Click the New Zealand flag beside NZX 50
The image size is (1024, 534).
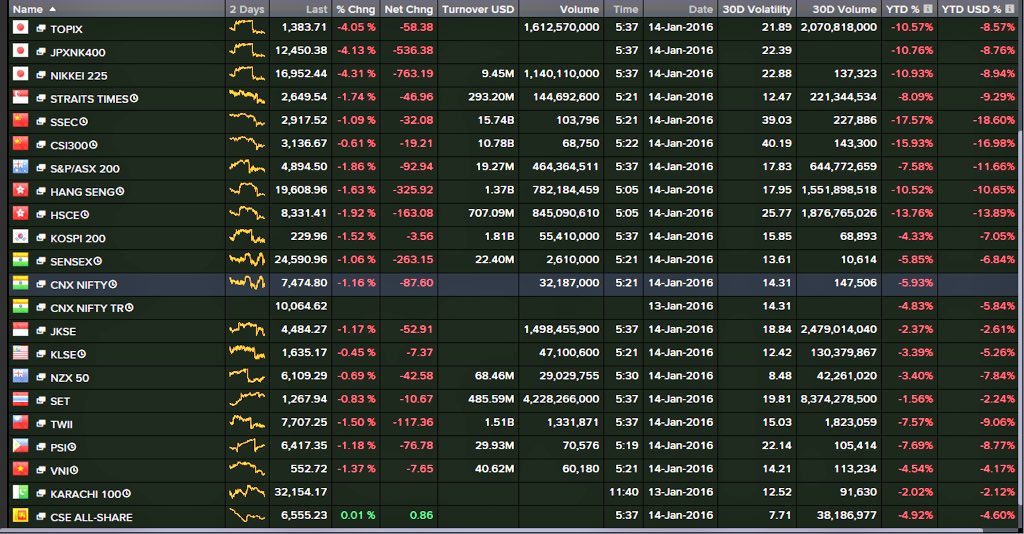coord(20,376)
